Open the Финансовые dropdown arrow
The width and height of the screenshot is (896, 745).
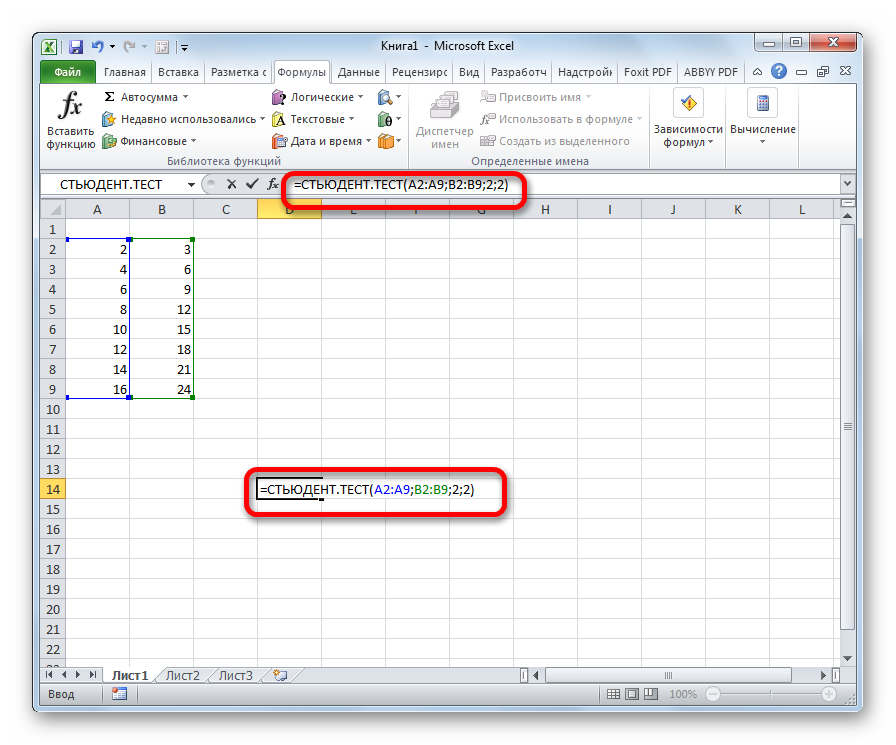click(193, 141)
